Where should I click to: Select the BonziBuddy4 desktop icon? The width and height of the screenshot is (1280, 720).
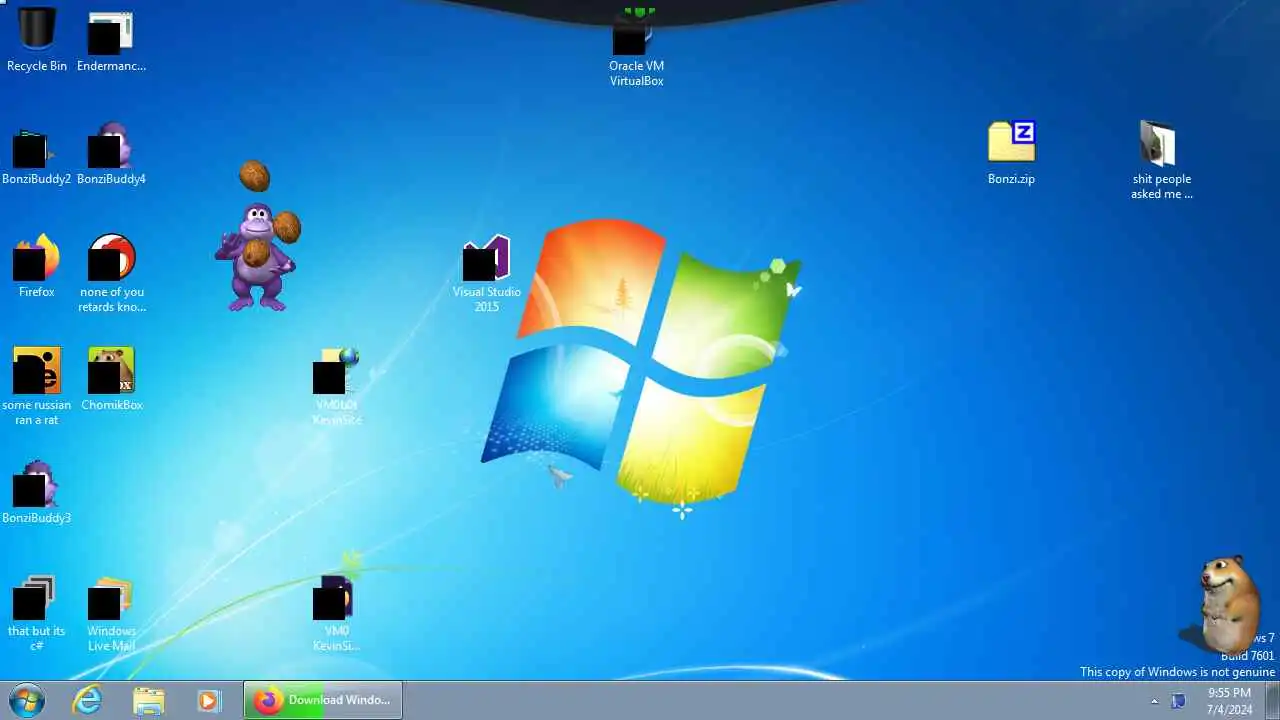(x=111, y=155)
